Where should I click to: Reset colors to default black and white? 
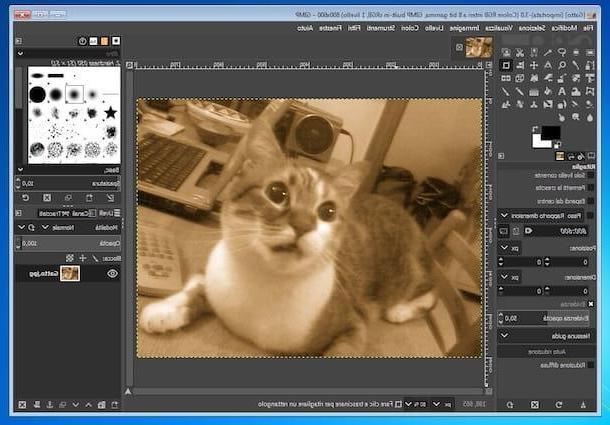click(x=557, y=146)
